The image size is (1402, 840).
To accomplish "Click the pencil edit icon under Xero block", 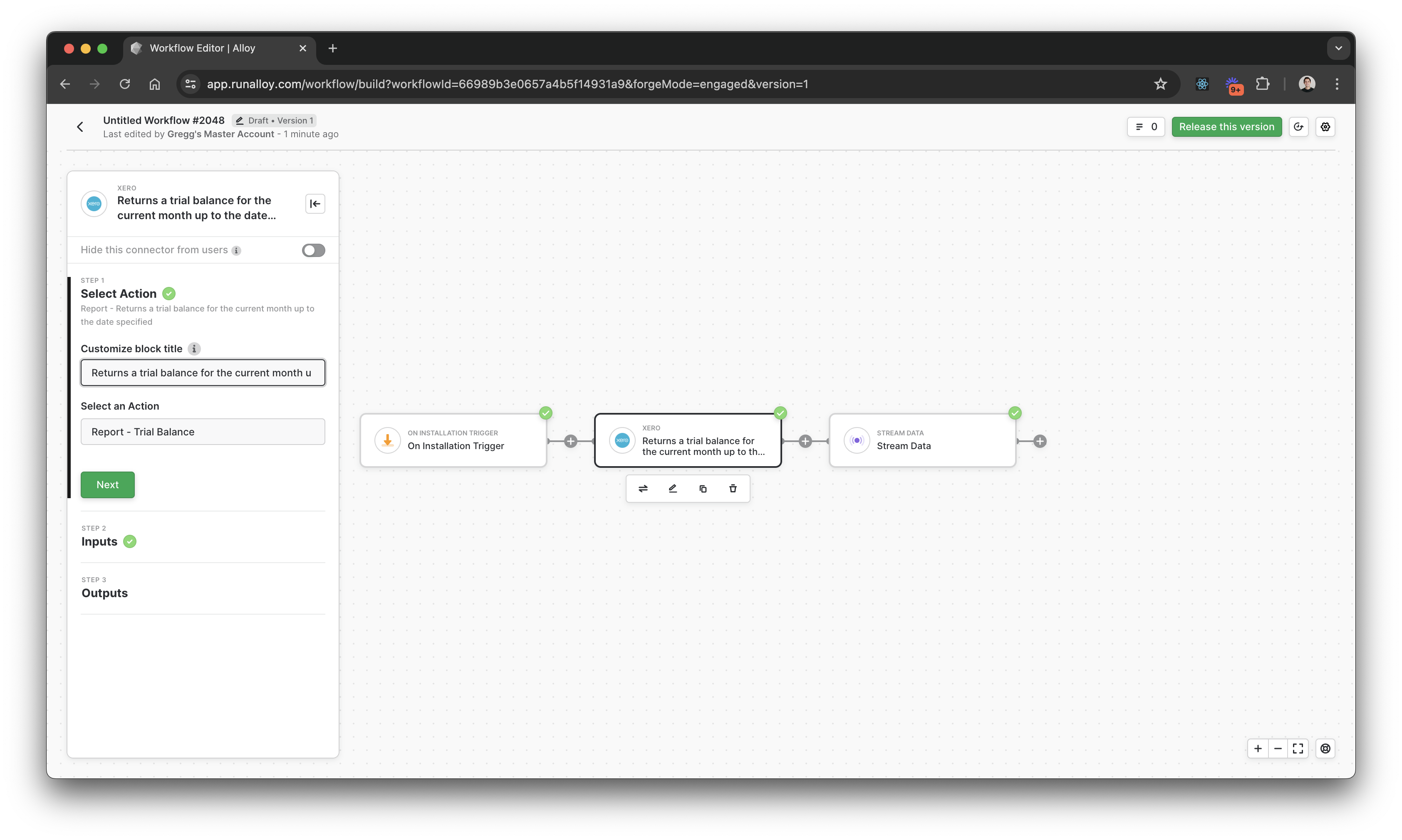I will 673,489.
